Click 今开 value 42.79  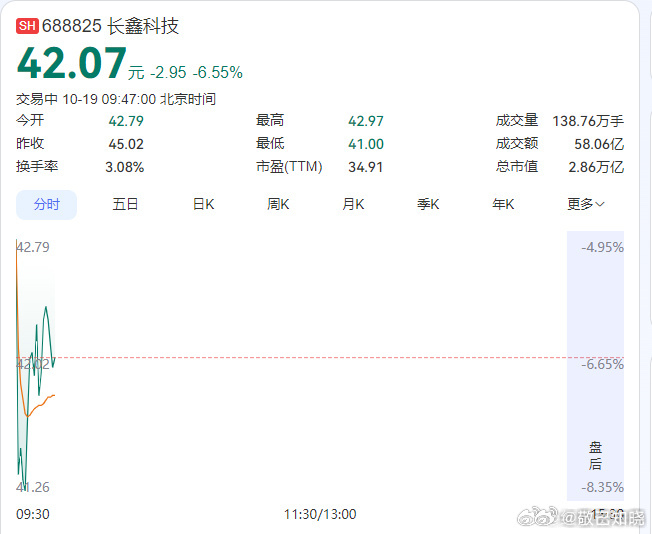coord(126,121)
